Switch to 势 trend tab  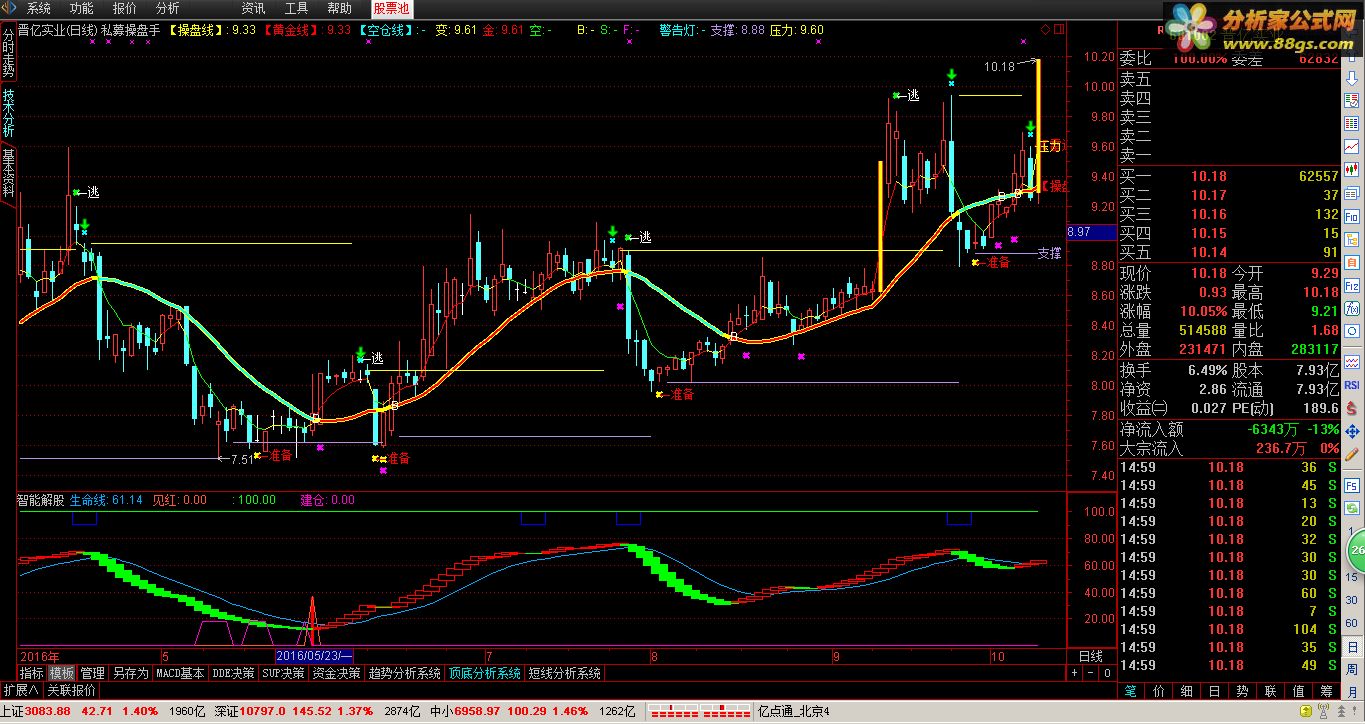coord(1243,691)
